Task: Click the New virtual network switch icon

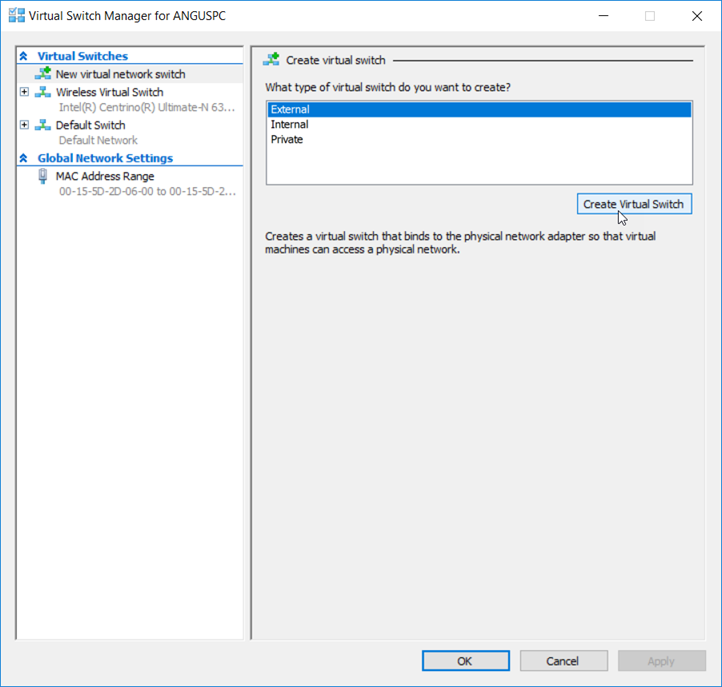Action: [x=43, y=73]
